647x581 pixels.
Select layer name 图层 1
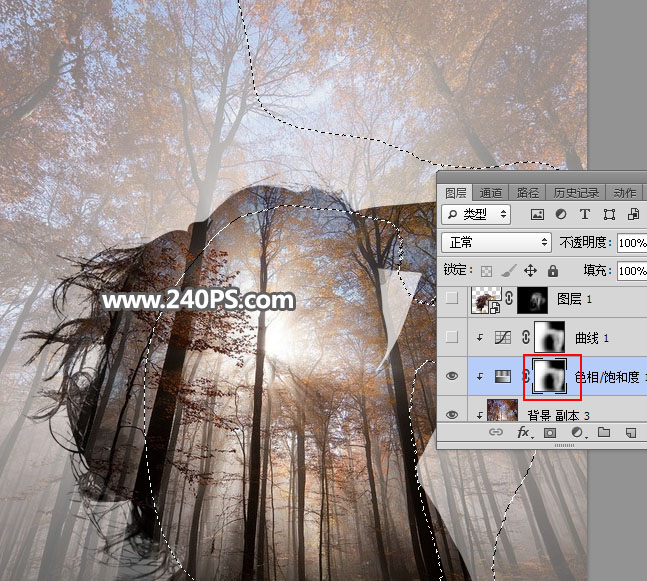pos(574,299)
